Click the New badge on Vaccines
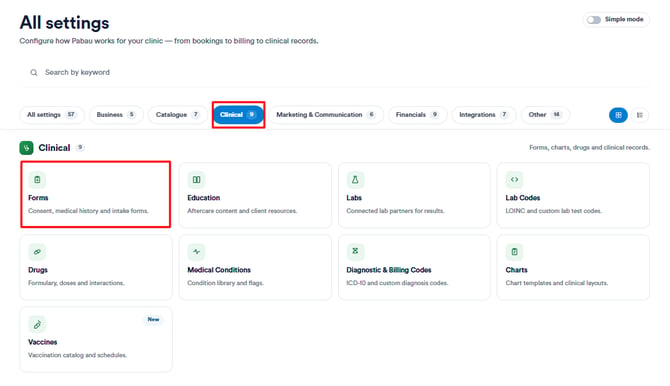Viewport: 670px width, 386px height. point(153,319)
